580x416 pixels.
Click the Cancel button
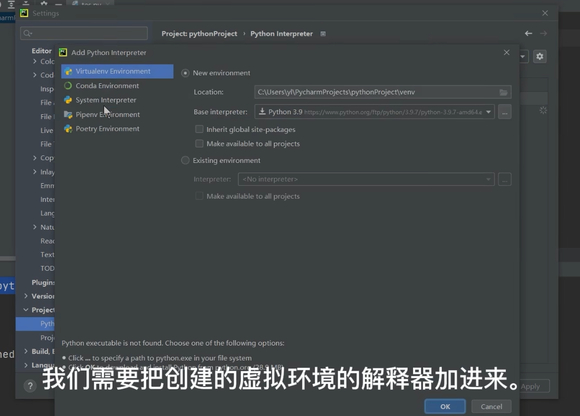tap(491, 406)
